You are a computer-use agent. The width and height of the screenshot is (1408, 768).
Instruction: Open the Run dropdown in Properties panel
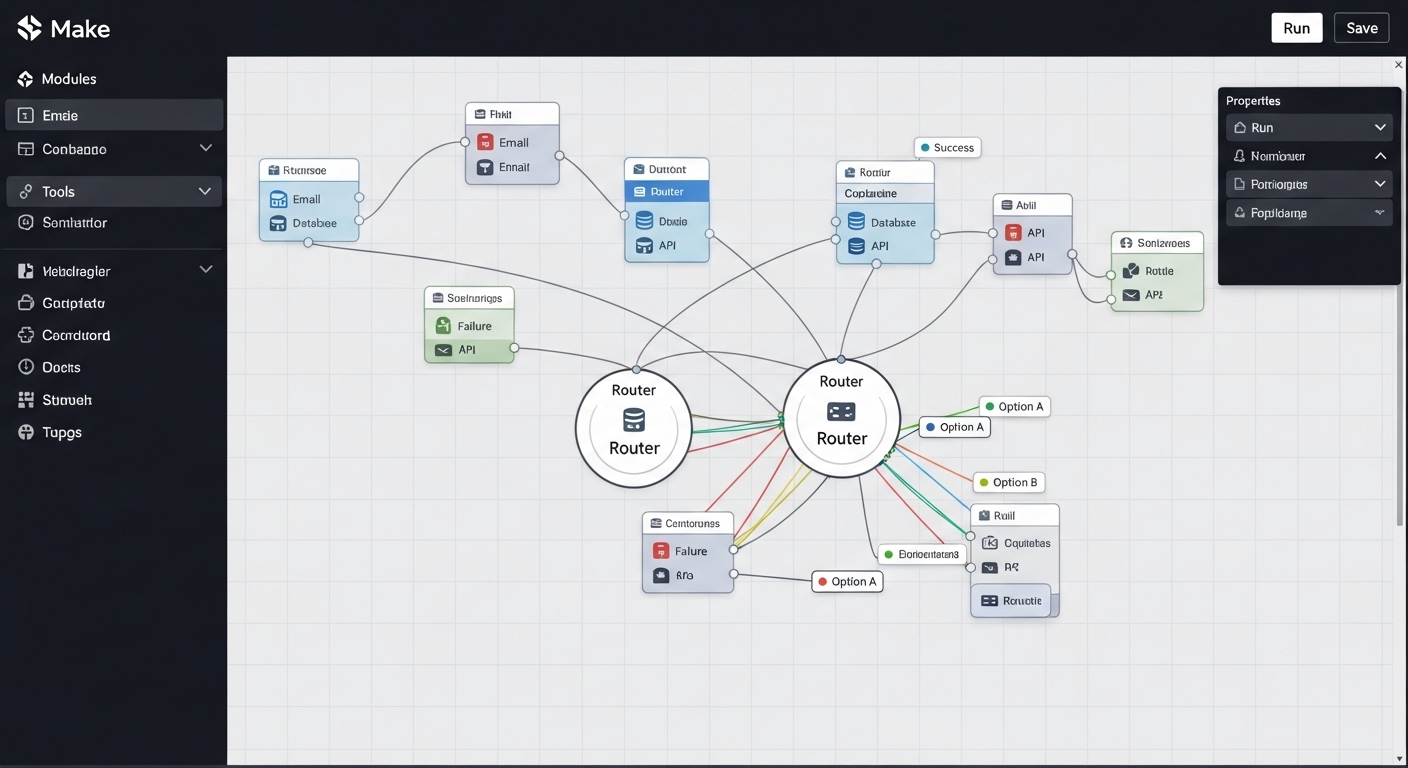coord(1380,128)
